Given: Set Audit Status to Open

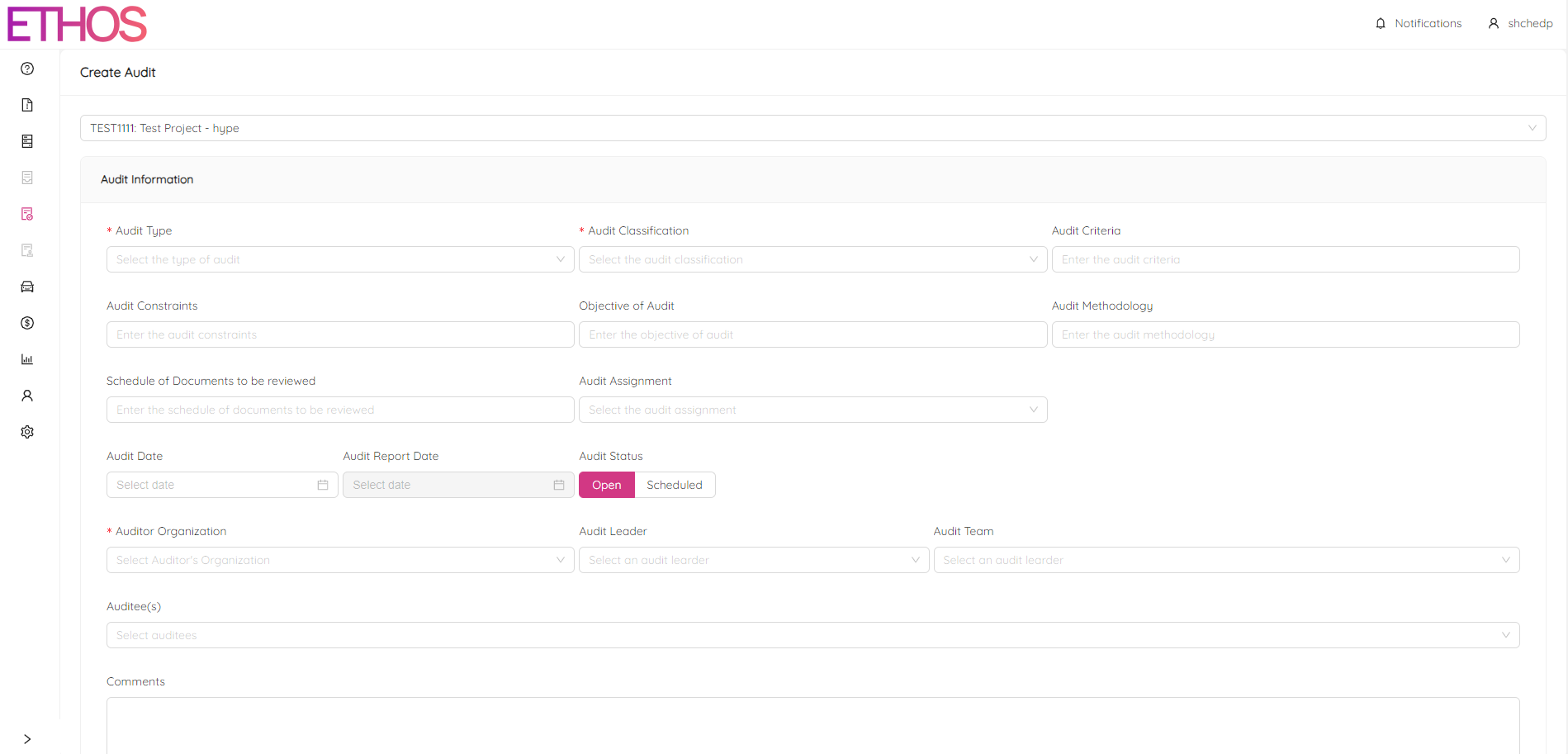Looking at the screenshot, I should point(607,485).
